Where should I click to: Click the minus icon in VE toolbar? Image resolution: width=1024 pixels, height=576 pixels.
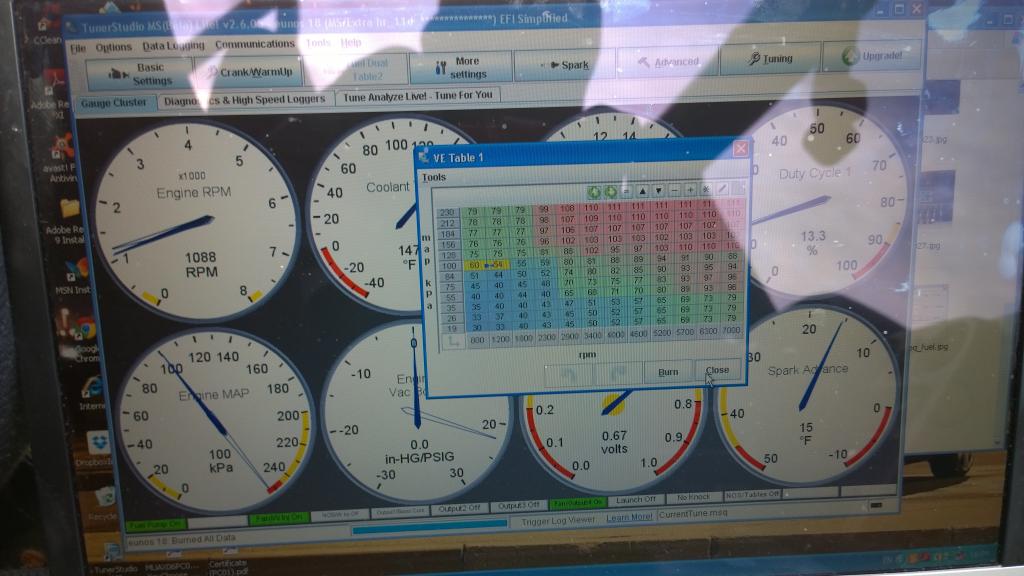pyautogui.click(x=674, y=190)
